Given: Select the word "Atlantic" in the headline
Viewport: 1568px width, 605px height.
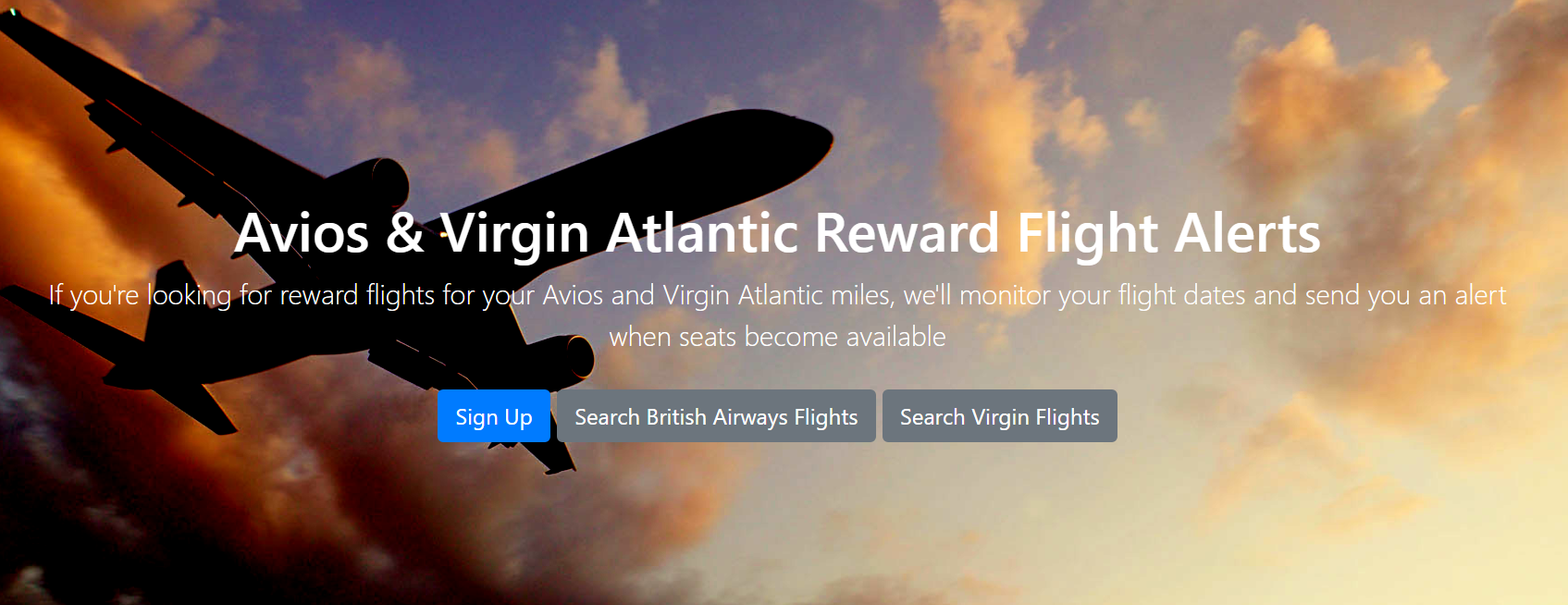Looking at the screenshot, I should tap(702, 232).
